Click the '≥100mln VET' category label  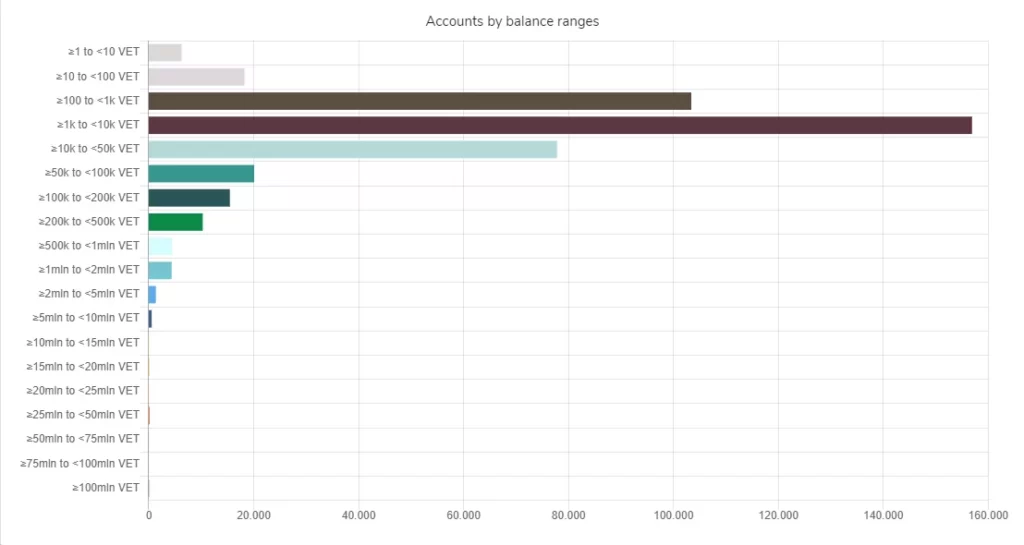105,487
